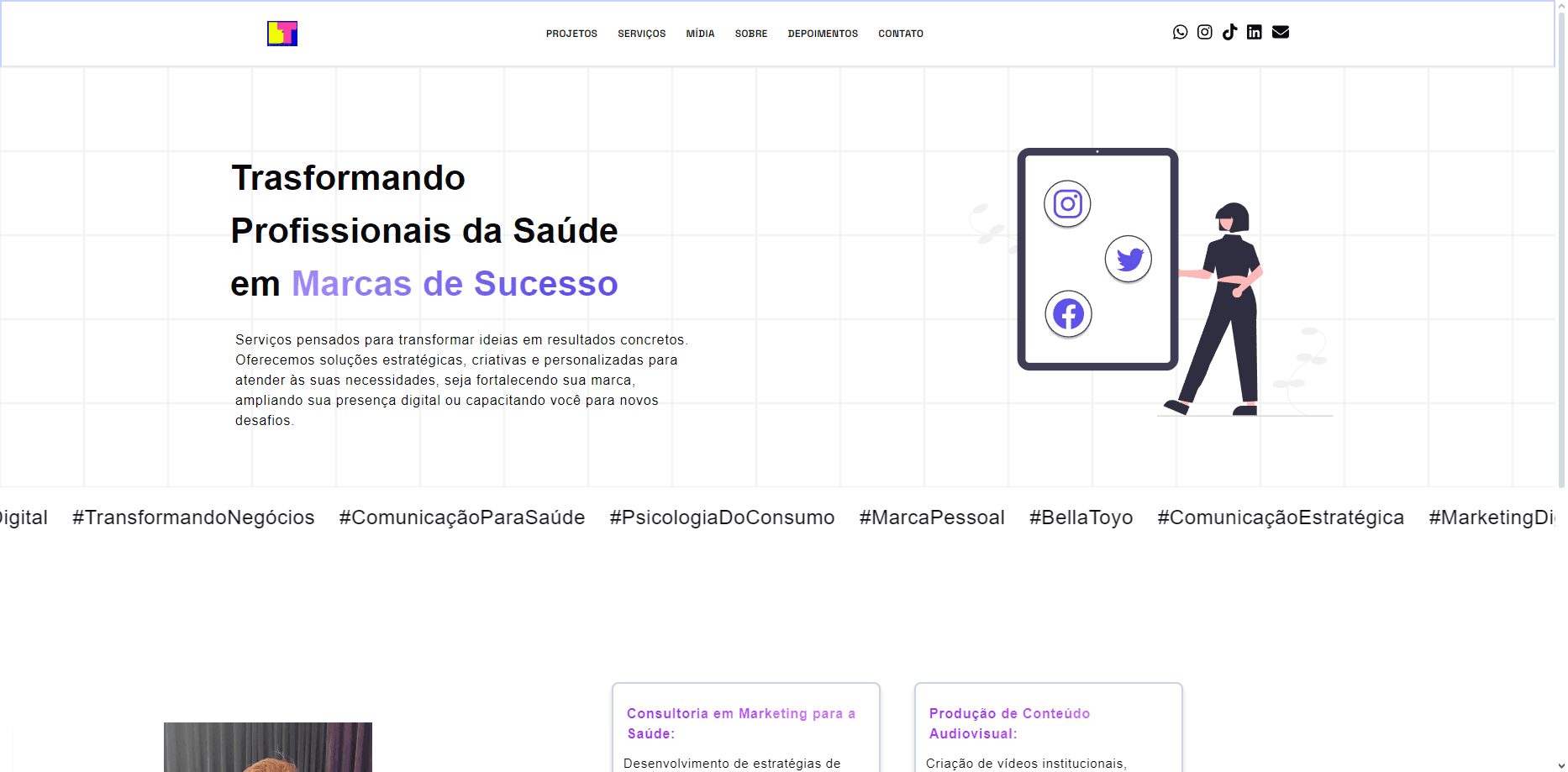Click the Twitter bird on tablet illustration
The height and width of the screenshot is (772, 1568).
coord(1129,259)
